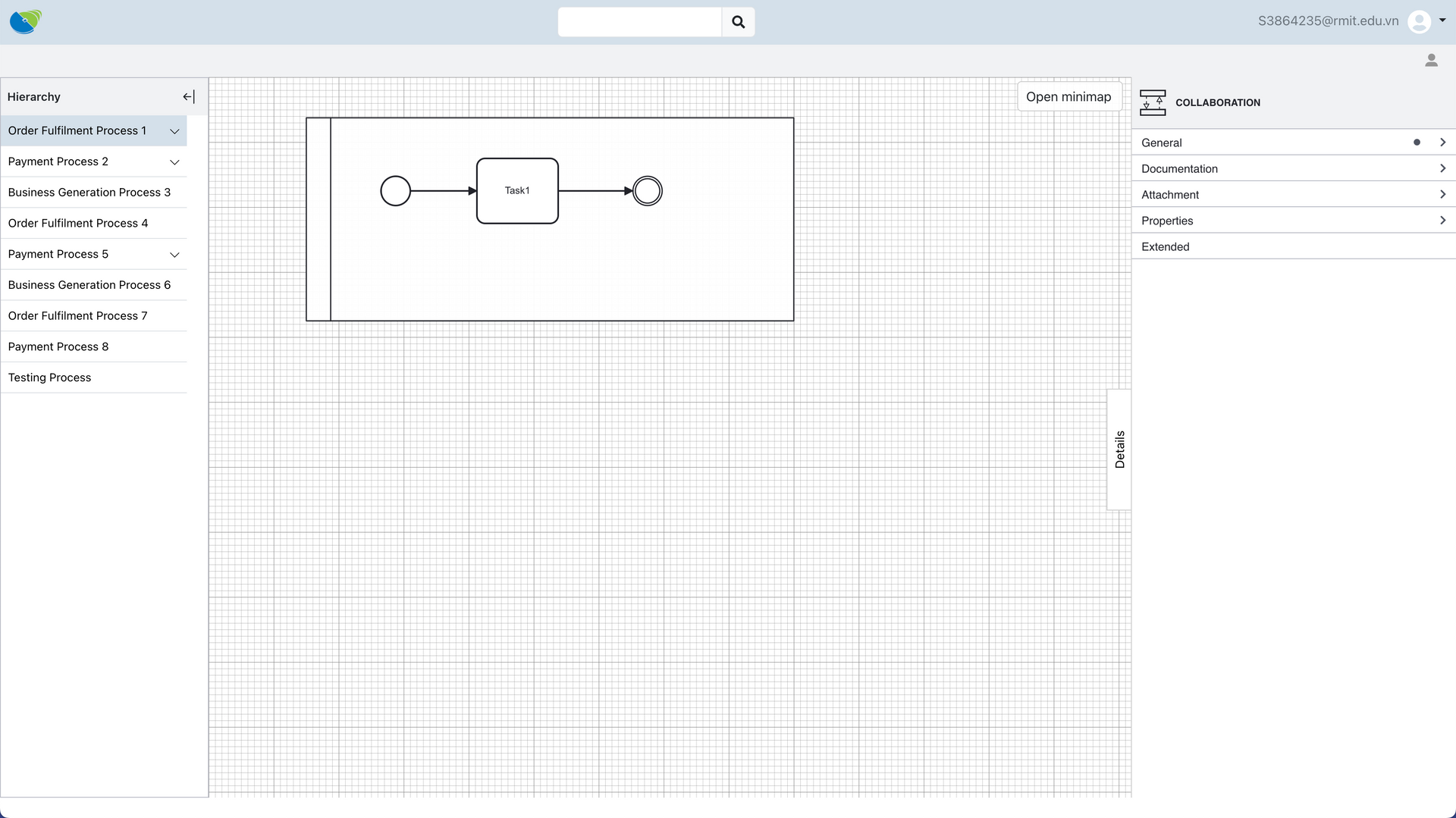This screenshot has width=1456, height=818.
Task: Click the COLLABORATION heading text
Action: [1218, 102]
